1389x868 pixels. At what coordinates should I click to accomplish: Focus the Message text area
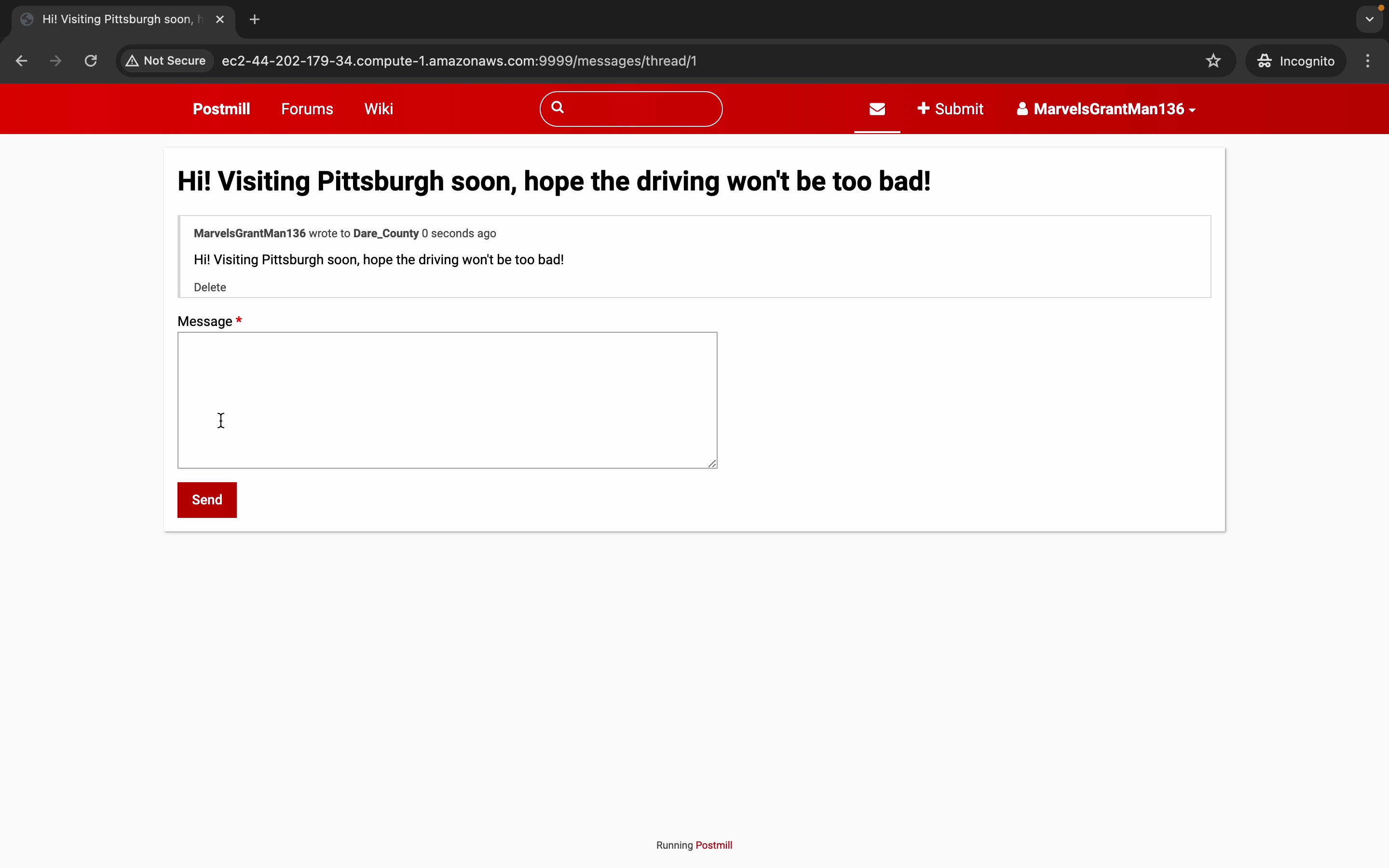click(447, 400)
